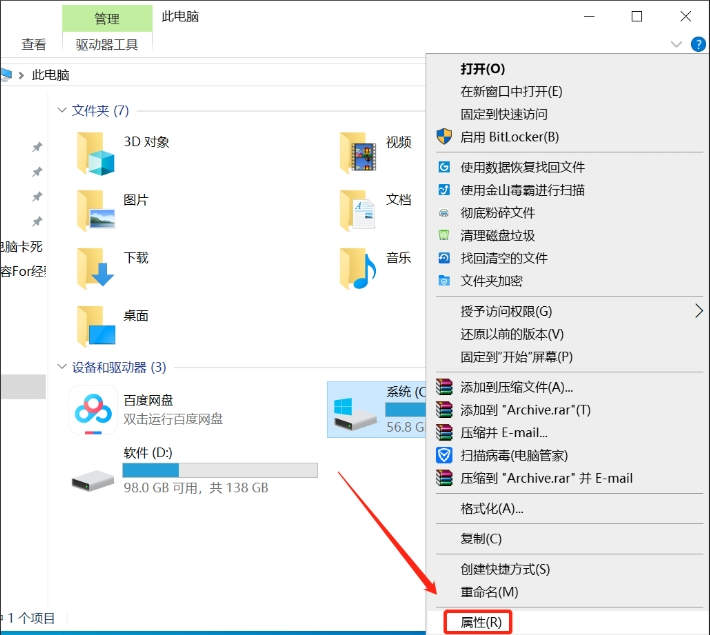The width and height of the screenshot is (710, 635).
Task: Click 格式化(A)... in the context menu
Action: 492,508
